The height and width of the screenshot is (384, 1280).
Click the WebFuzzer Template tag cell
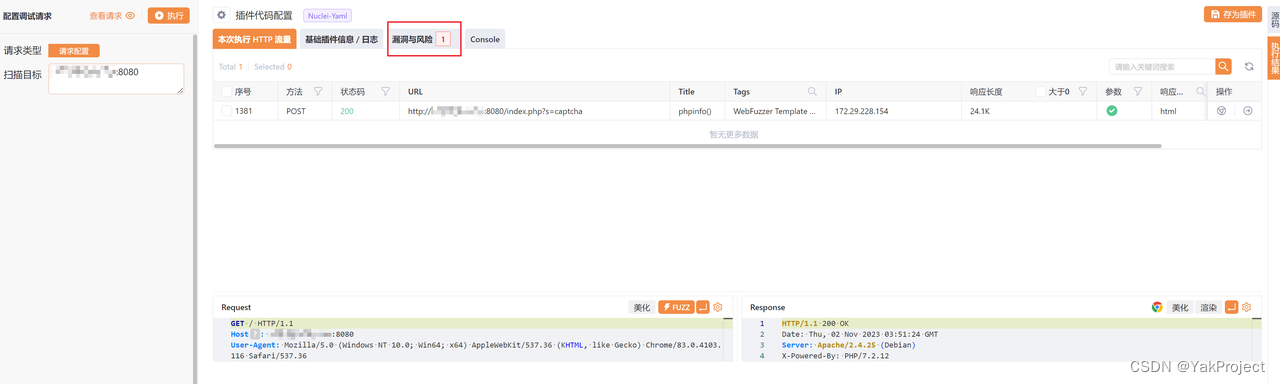click(775, 111)
